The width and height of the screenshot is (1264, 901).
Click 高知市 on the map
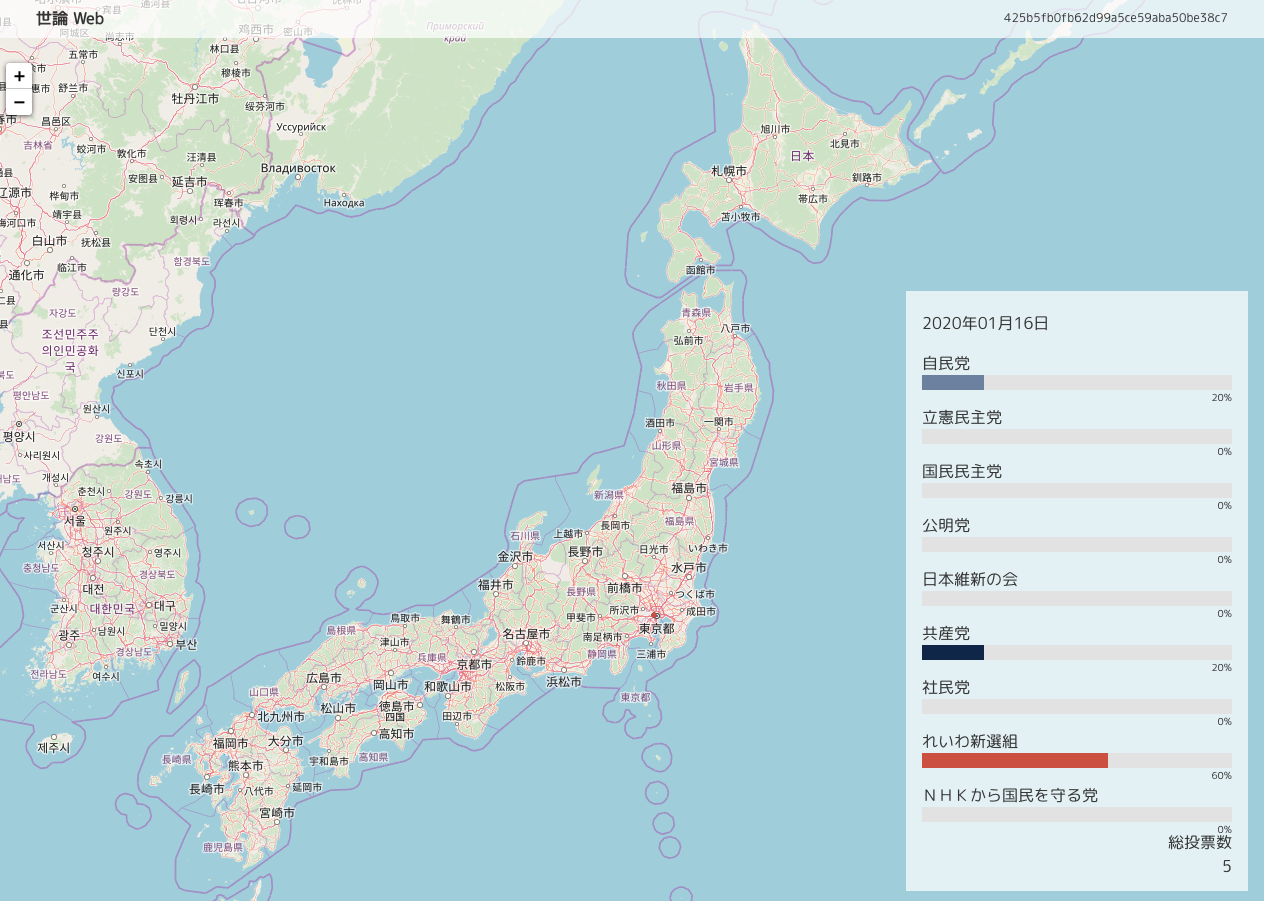(x=396, y=733)
